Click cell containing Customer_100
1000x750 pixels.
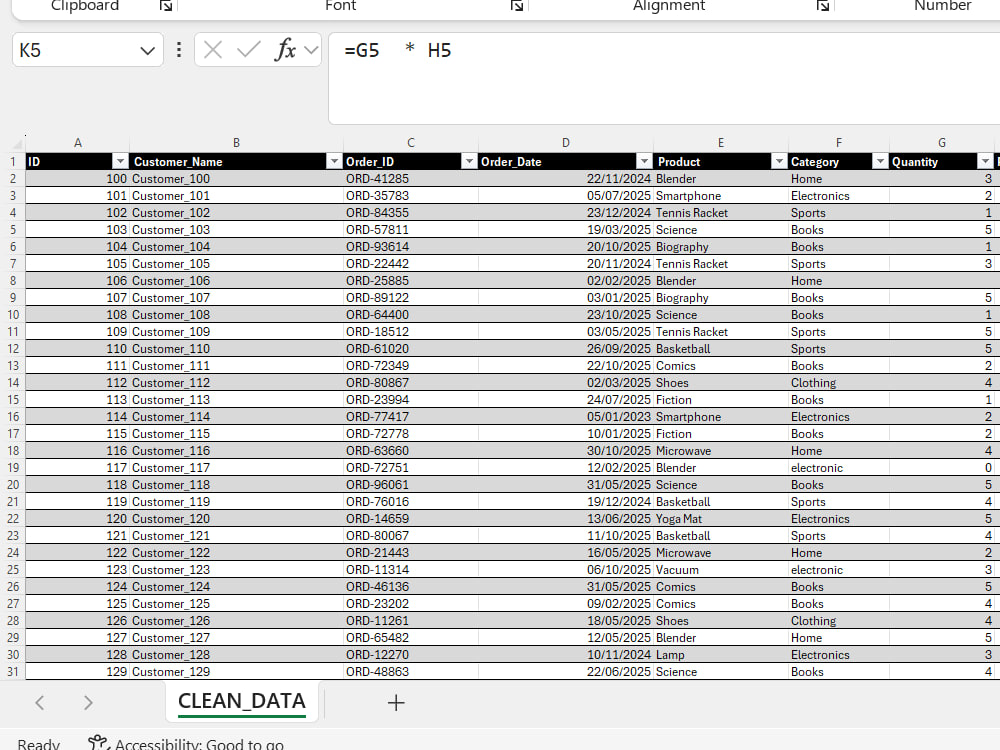pos(236,179)
